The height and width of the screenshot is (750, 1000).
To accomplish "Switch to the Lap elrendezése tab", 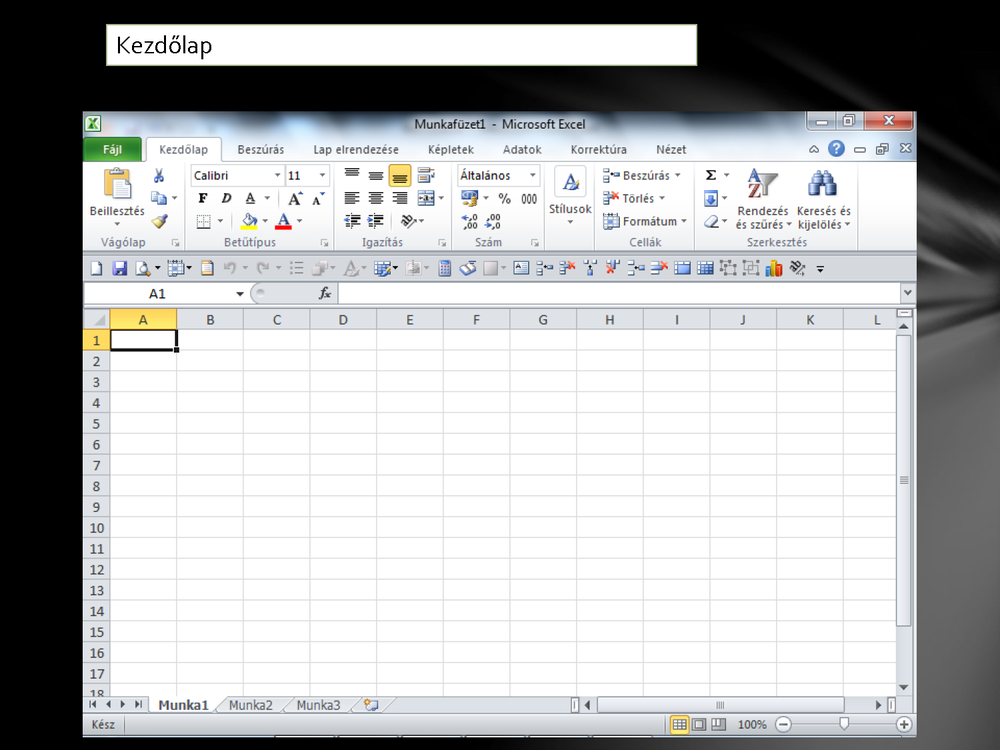I will [x=356, y=149].
